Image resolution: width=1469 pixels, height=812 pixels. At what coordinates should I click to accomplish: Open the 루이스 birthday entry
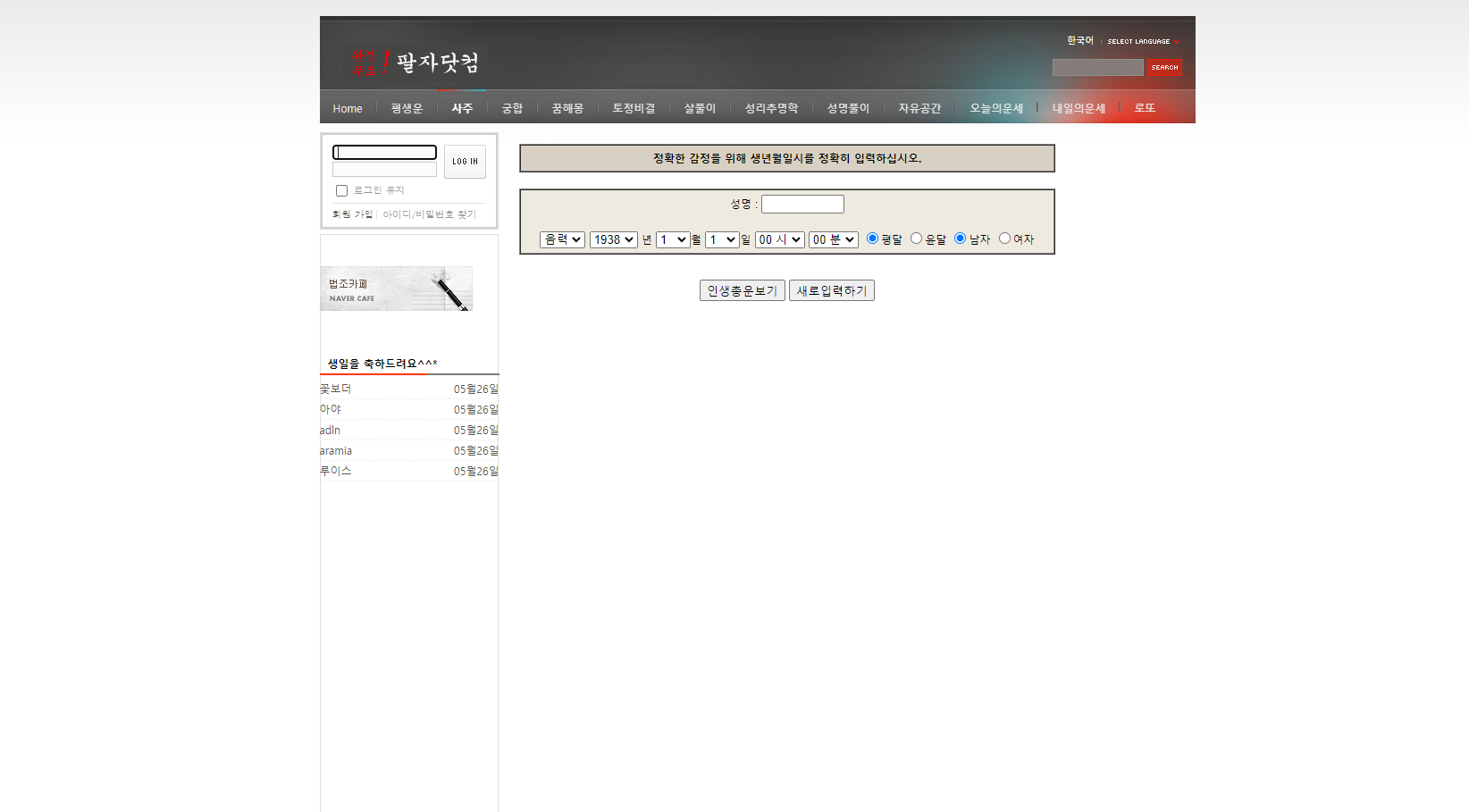[x=336, y=471]
